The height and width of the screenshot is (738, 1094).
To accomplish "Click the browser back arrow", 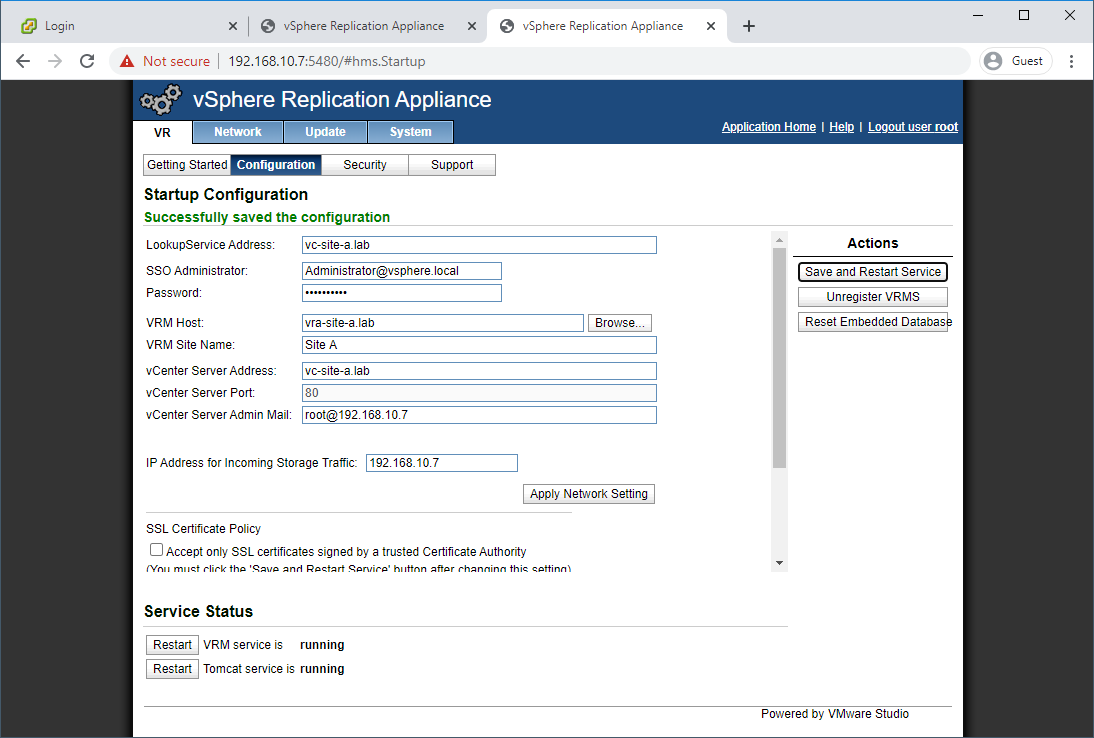I will click(23, 61).
